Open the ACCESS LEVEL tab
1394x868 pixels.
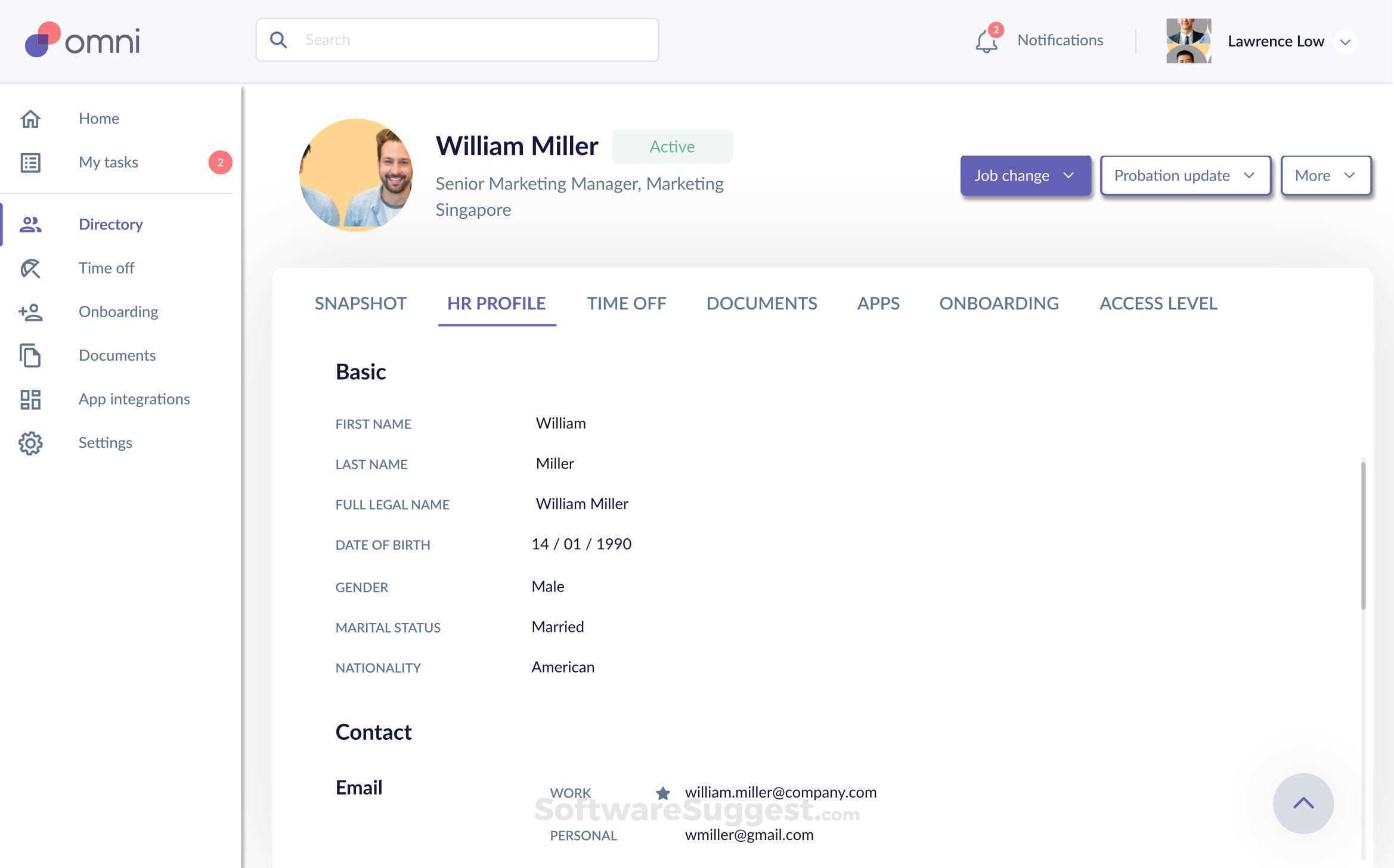(x=1158, y=303)
